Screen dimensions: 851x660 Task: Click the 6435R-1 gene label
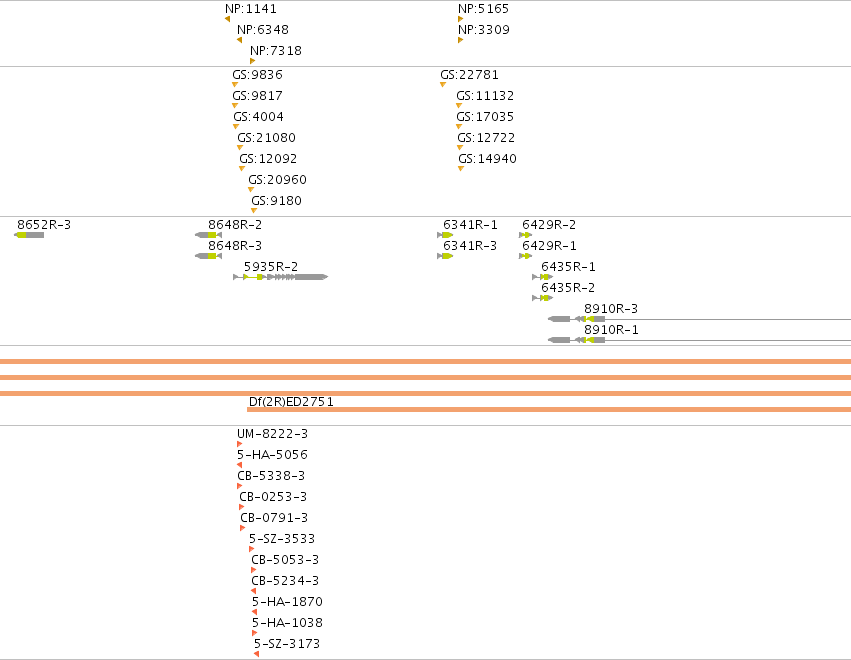(568, 267)
